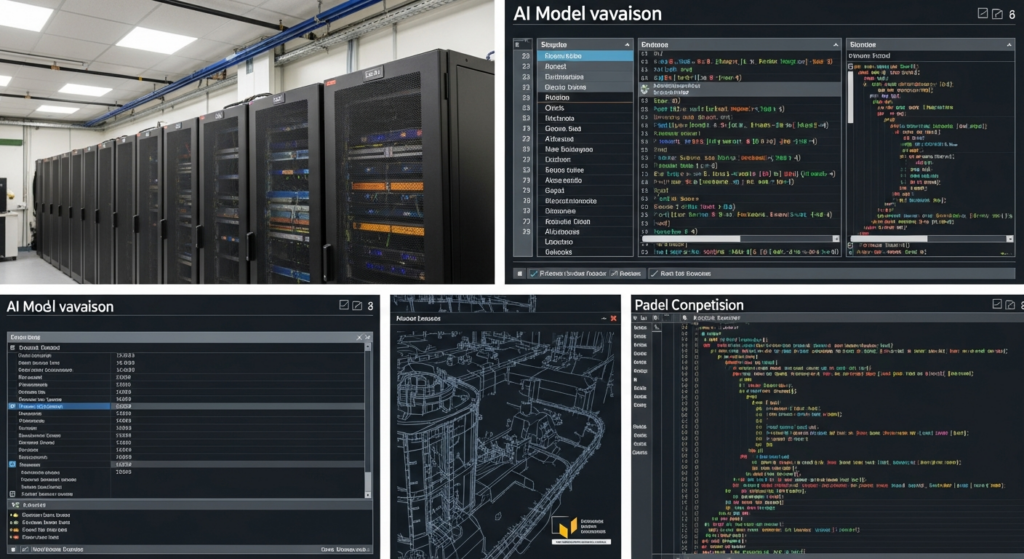This screenshot has width=1024, height=559.
Task: Close the Nuoor Lenson window with red X
Action: 613,318
